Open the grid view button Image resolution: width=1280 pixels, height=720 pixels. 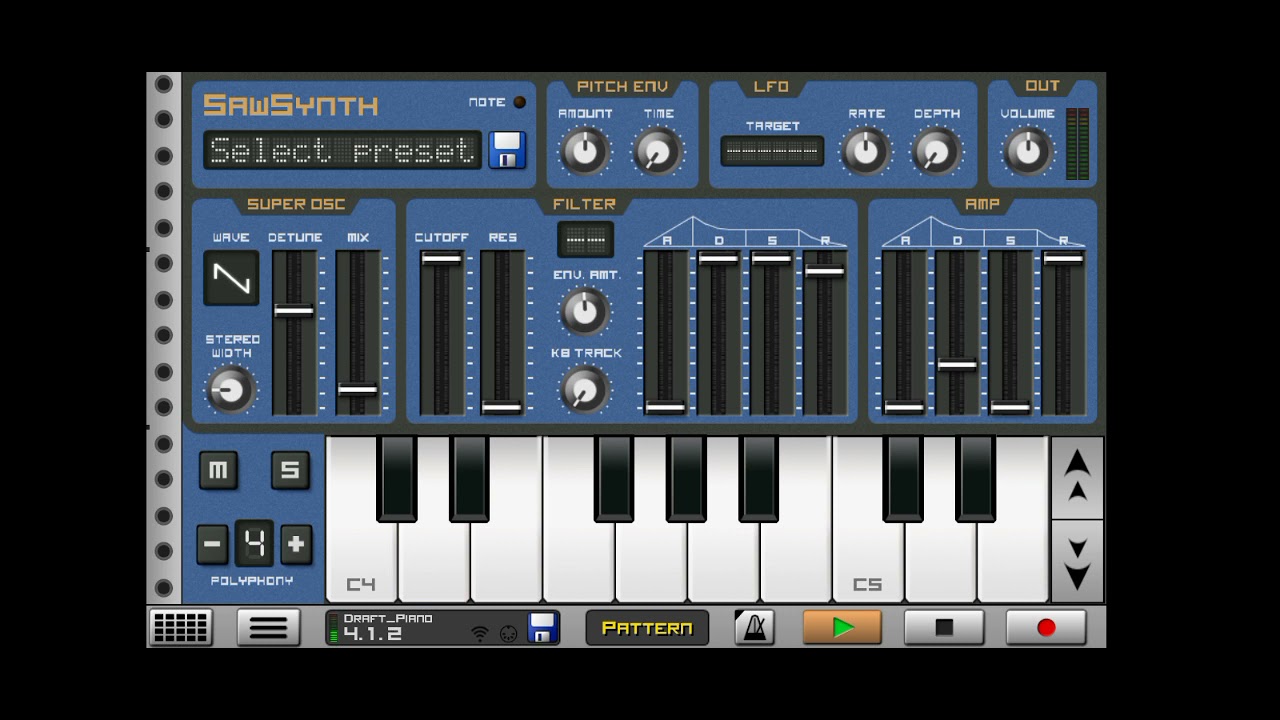[x=181, y=627]
